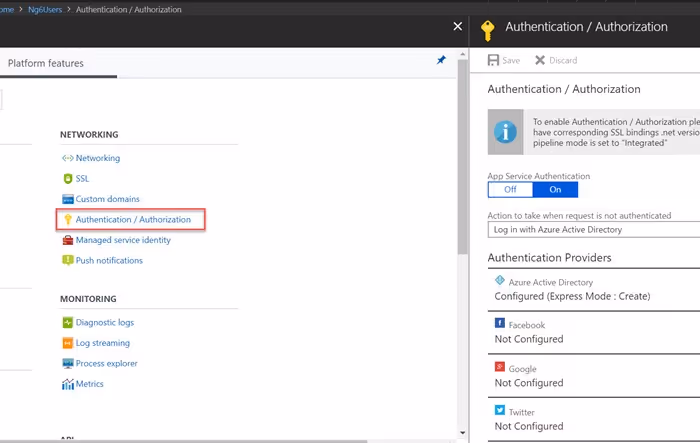Open the SSL link
The width and height of the screenshot is (700, 443).
coord(82,179)
